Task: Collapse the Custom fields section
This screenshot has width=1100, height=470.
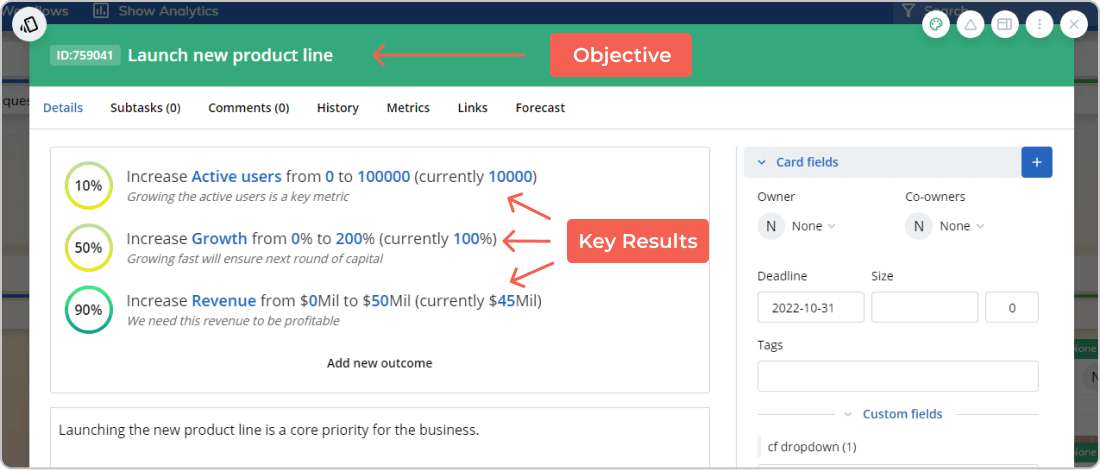Action: click(x=848, y=414)
